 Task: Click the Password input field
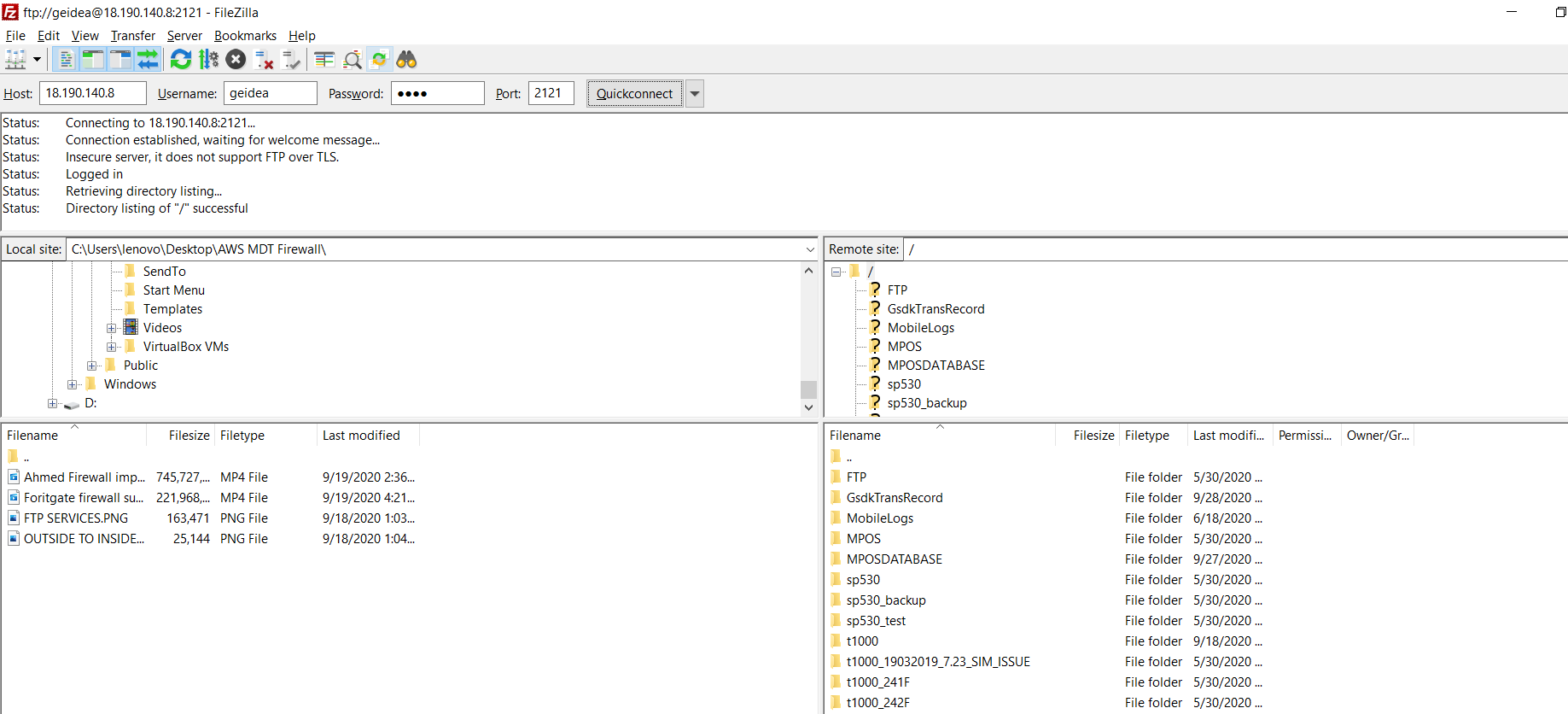438,93
